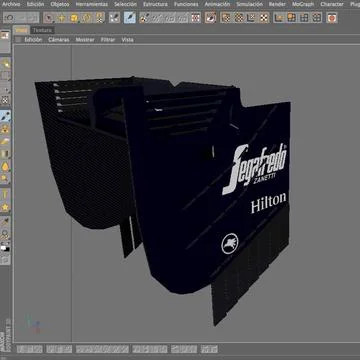This screenshot has width=360, height=360.
Task: Open the Render menu
Action: click(x=277, y=4)
